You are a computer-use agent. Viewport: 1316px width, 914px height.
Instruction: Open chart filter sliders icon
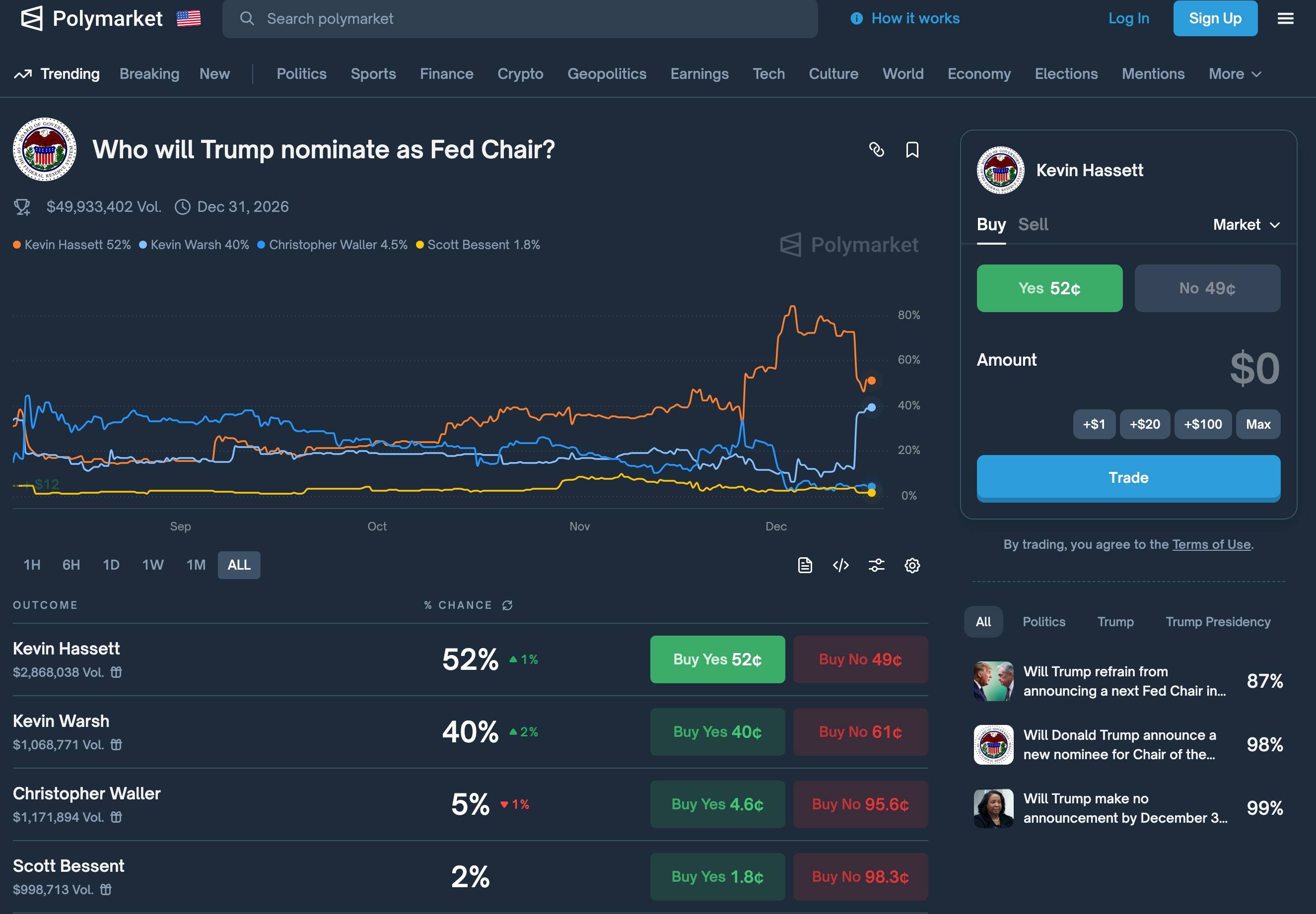click(877, 565)
